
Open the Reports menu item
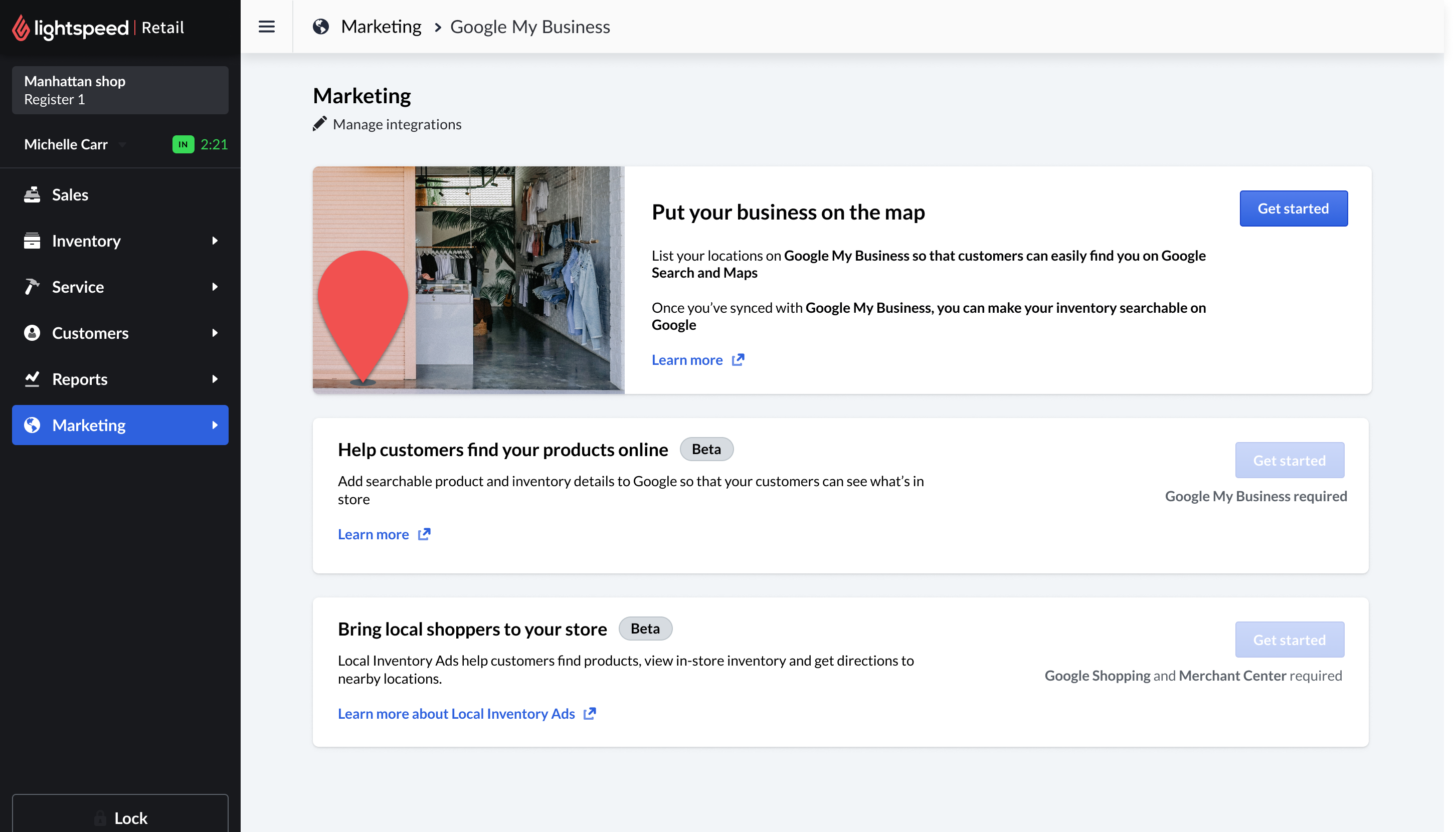click(x=120, y=379)
